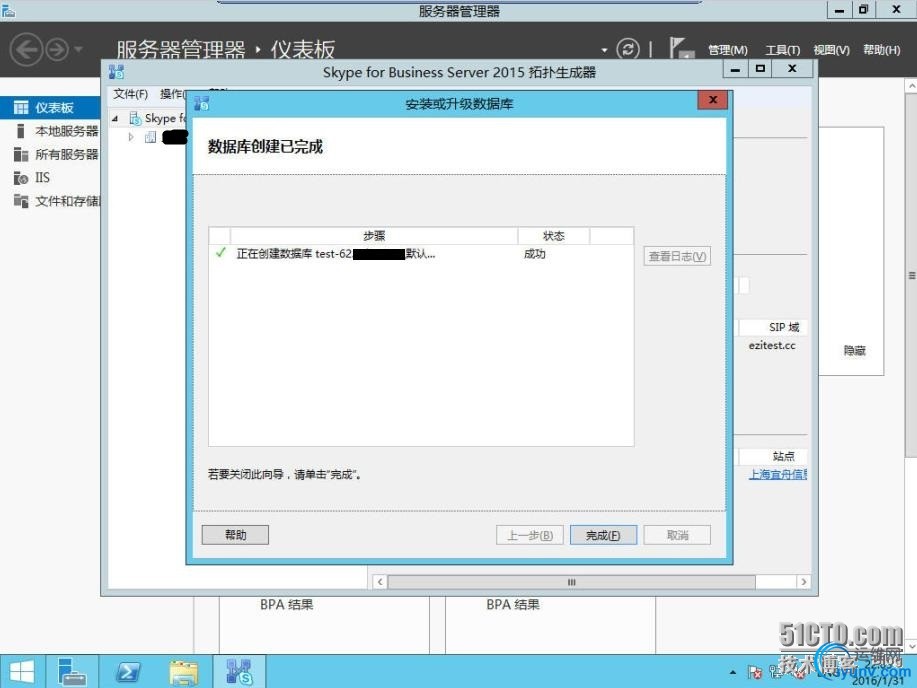Expand the redacted site node in tree
917x688 pixels.
click(131, 137)
